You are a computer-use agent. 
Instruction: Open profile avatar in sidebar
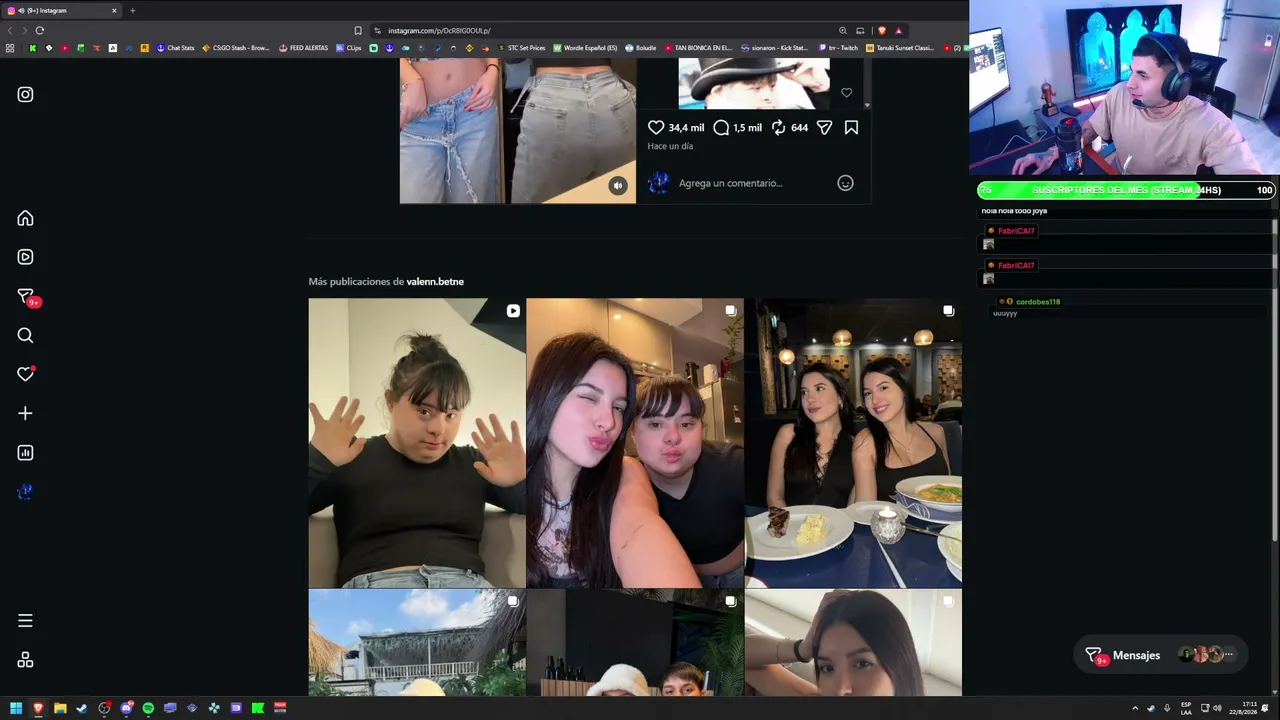pyautogui.click(x=25, y=492)
